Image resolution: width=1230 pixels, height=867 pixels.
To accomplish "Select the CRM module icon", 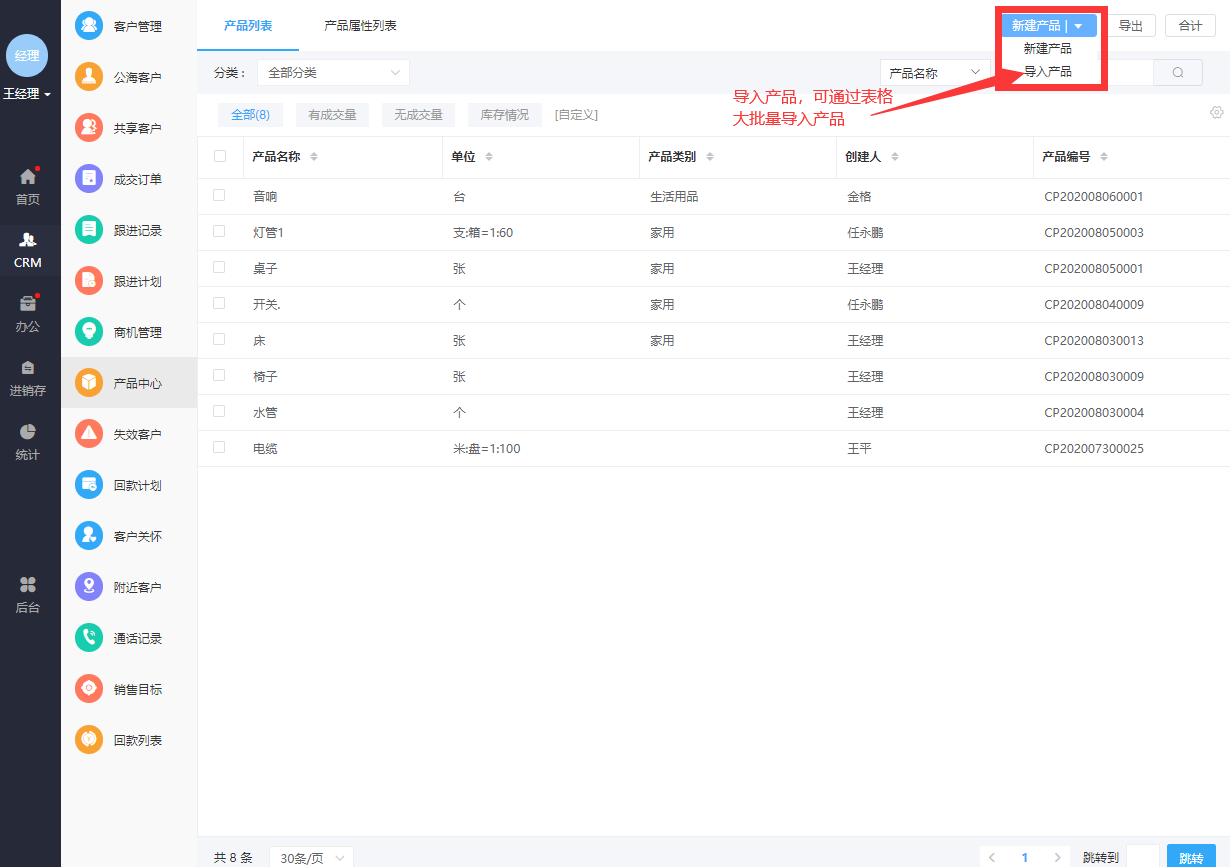I will coord(28,240).
